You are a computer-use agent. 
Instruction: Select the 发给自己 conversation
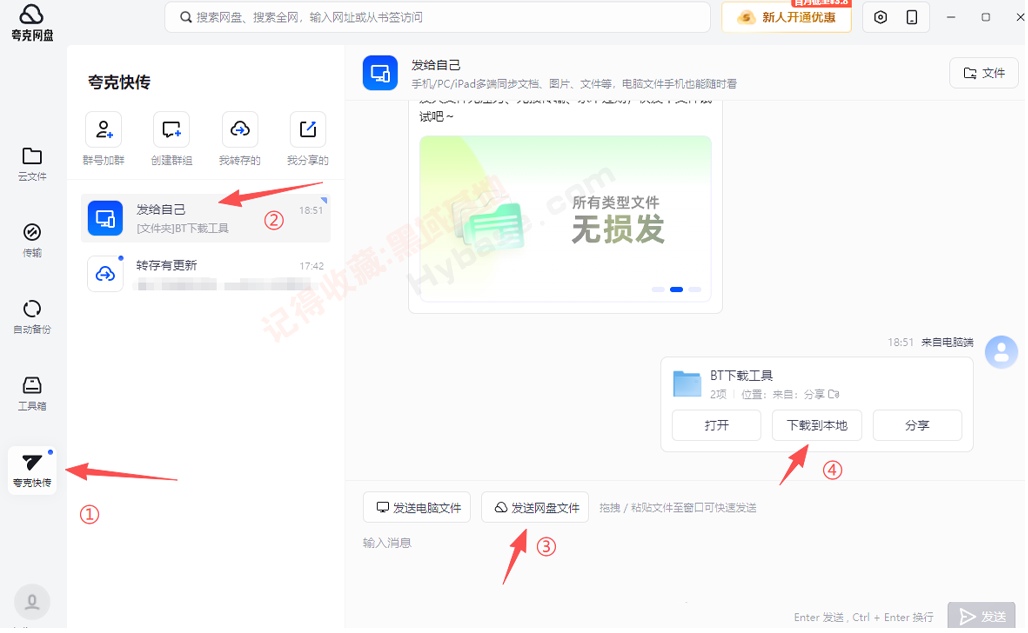tap(206, 218)
